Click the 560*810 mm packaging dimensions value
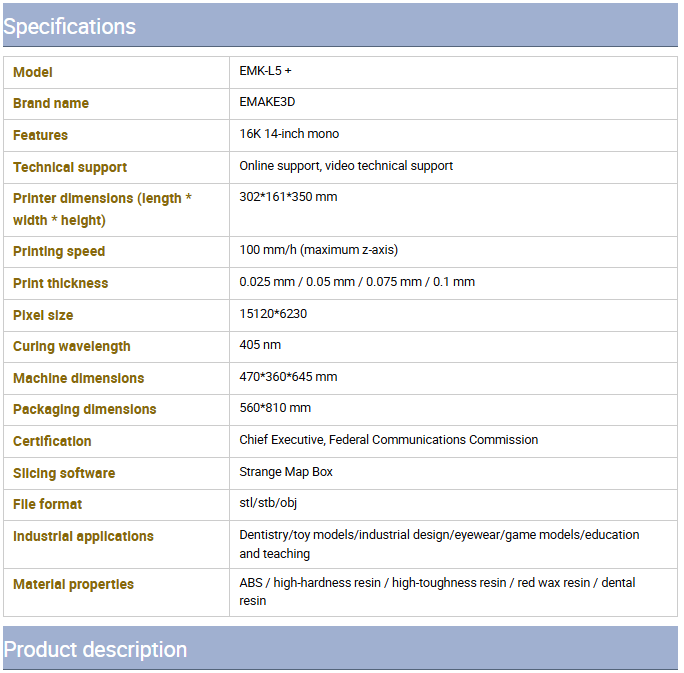 point(275,408)
